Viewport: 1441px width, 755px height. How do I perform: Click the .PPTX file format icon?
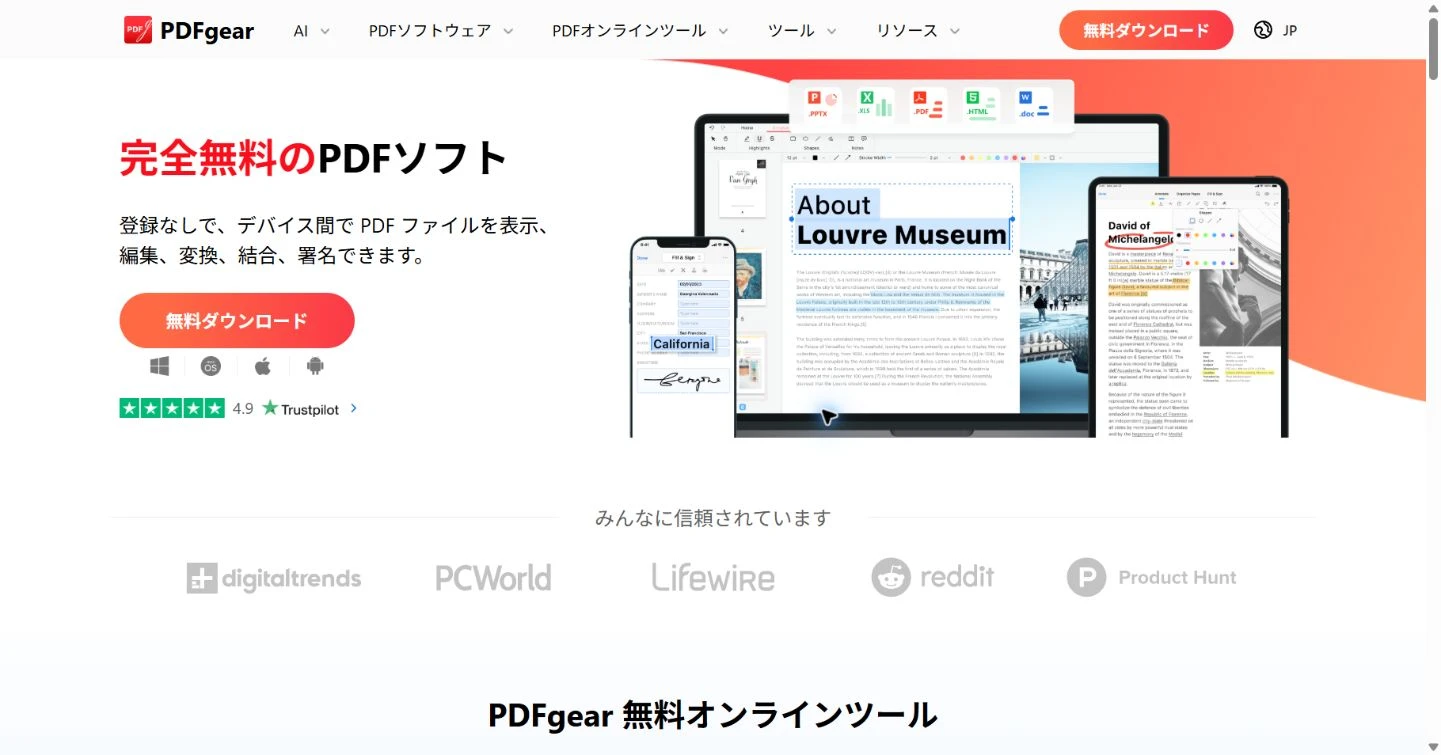[824, 106]
